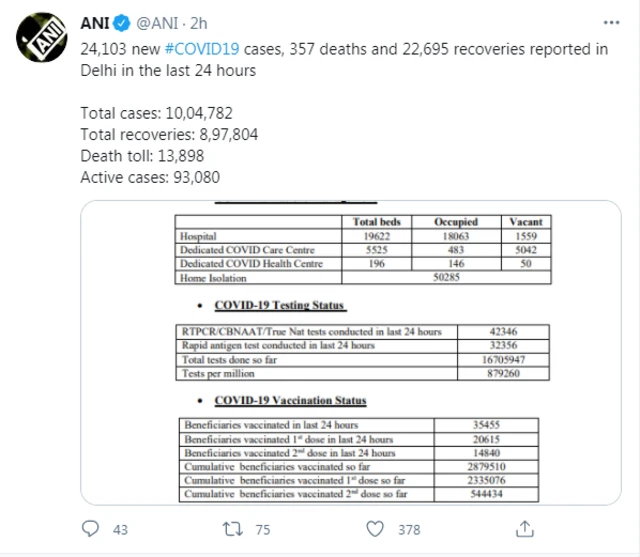
Task: Open the ANI profile avatar
Action: [x=41, y=40]
